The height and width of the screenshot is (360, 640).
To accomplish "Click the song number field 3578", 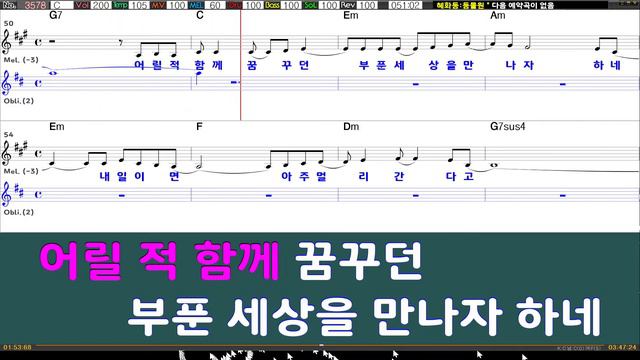I will [x=35, y=5].
